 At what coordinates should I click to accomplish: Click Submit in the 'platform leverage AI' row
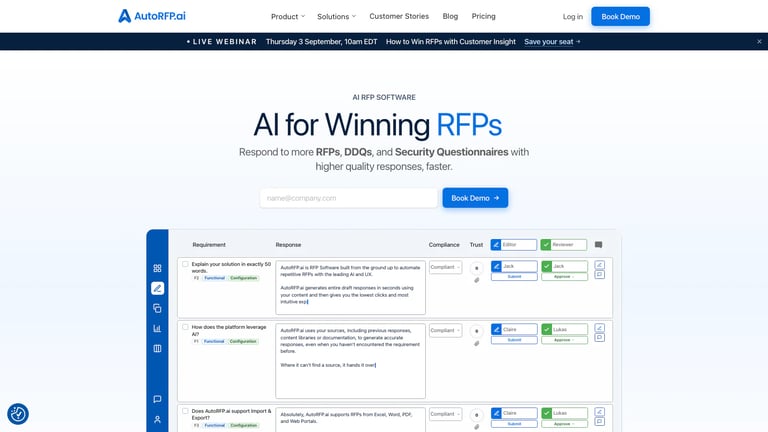pos(514,340)
